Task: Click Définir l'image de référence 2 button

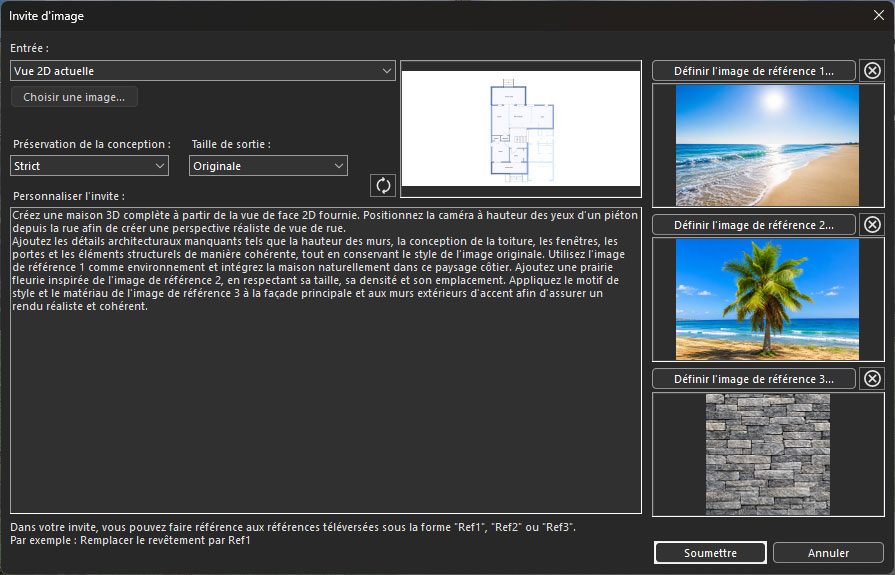Action: 753,225
